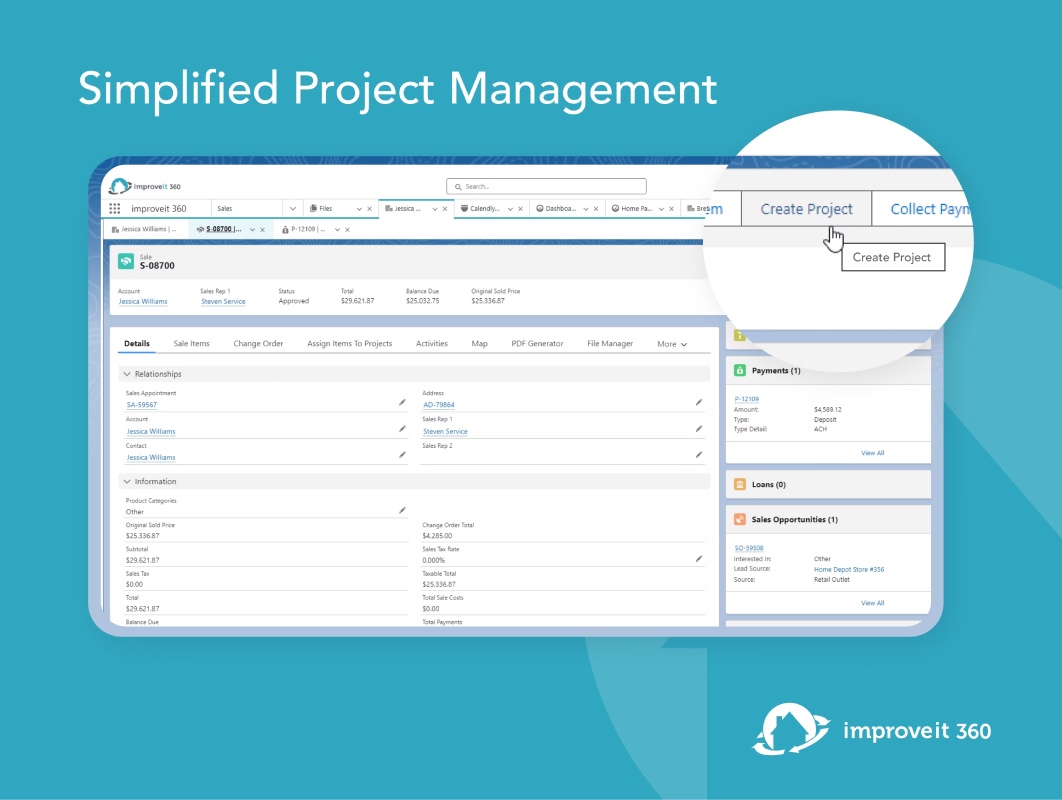
Task: Open Jessica tab dropdown chevron
Action: 435,209
